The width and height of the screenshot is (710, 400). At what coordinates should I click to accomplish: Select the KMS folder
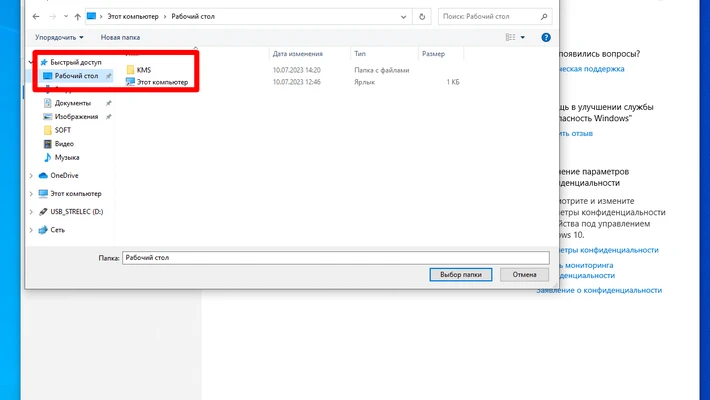(143, 70)
